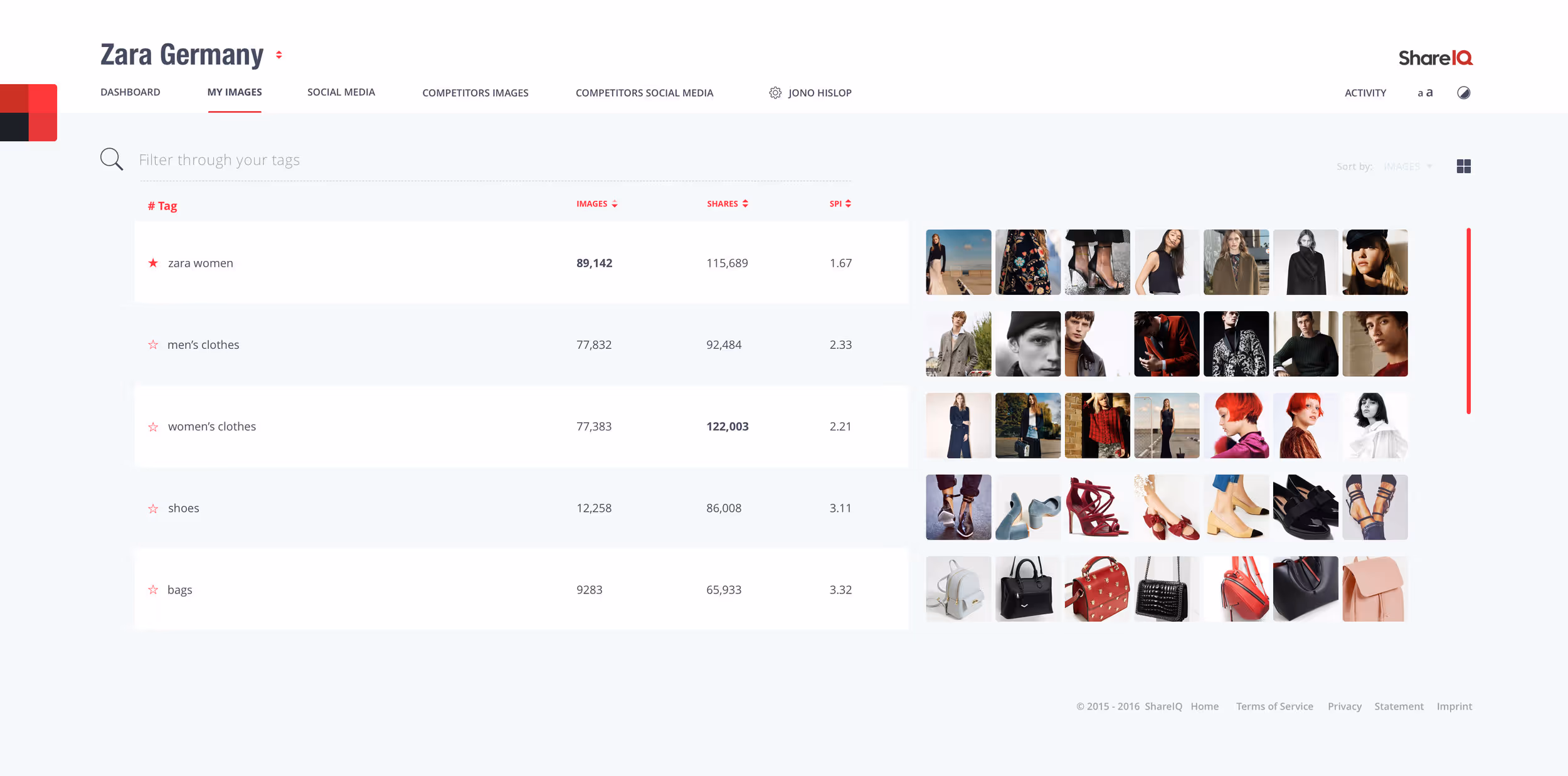The height and width of the screenshot is (776, 1568).
Task: Favorite the men's clothes tag star
Action: coord(153,344)
